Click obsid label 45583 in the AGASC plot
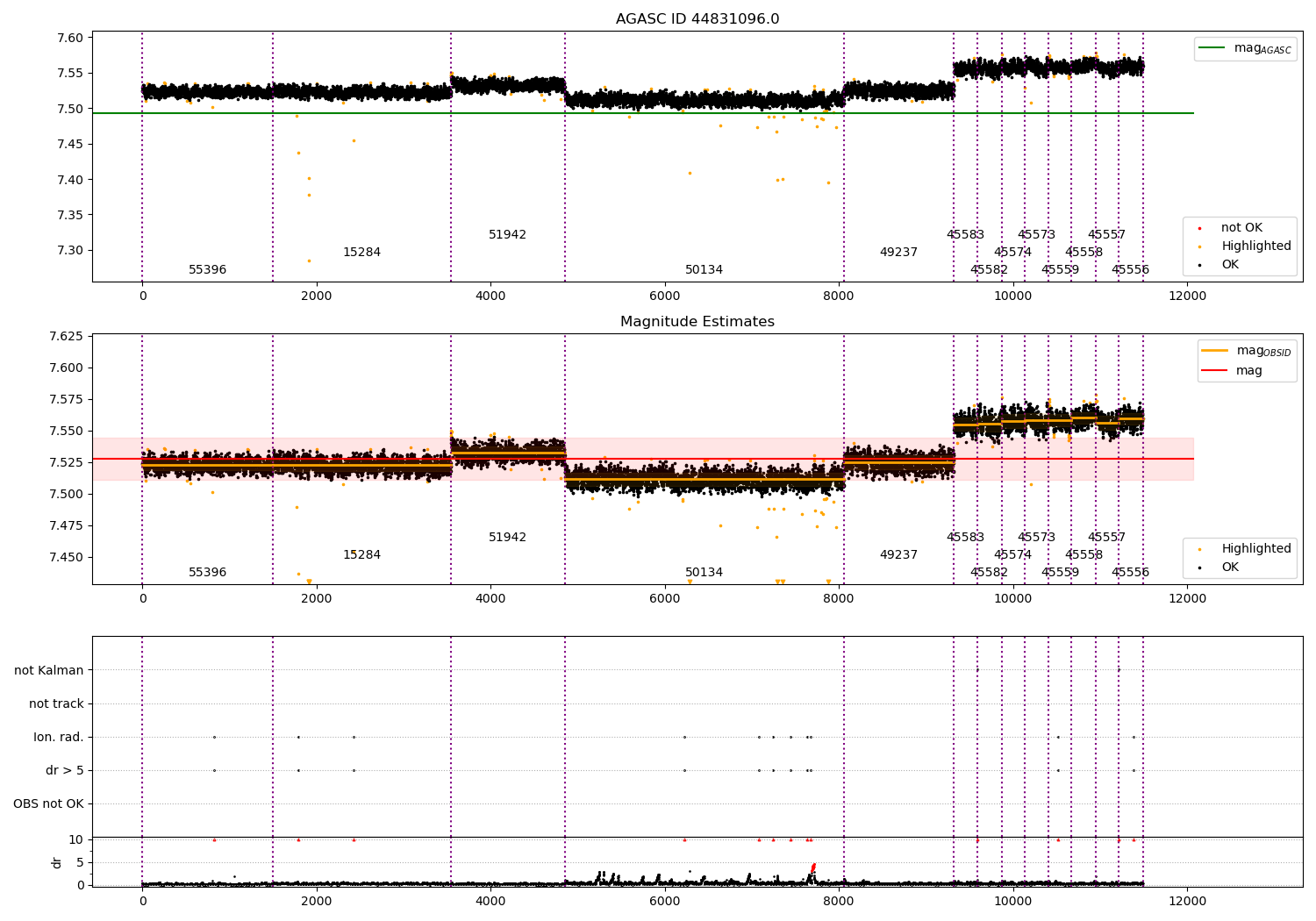1316x921 pixels. (x=966, y=235)
